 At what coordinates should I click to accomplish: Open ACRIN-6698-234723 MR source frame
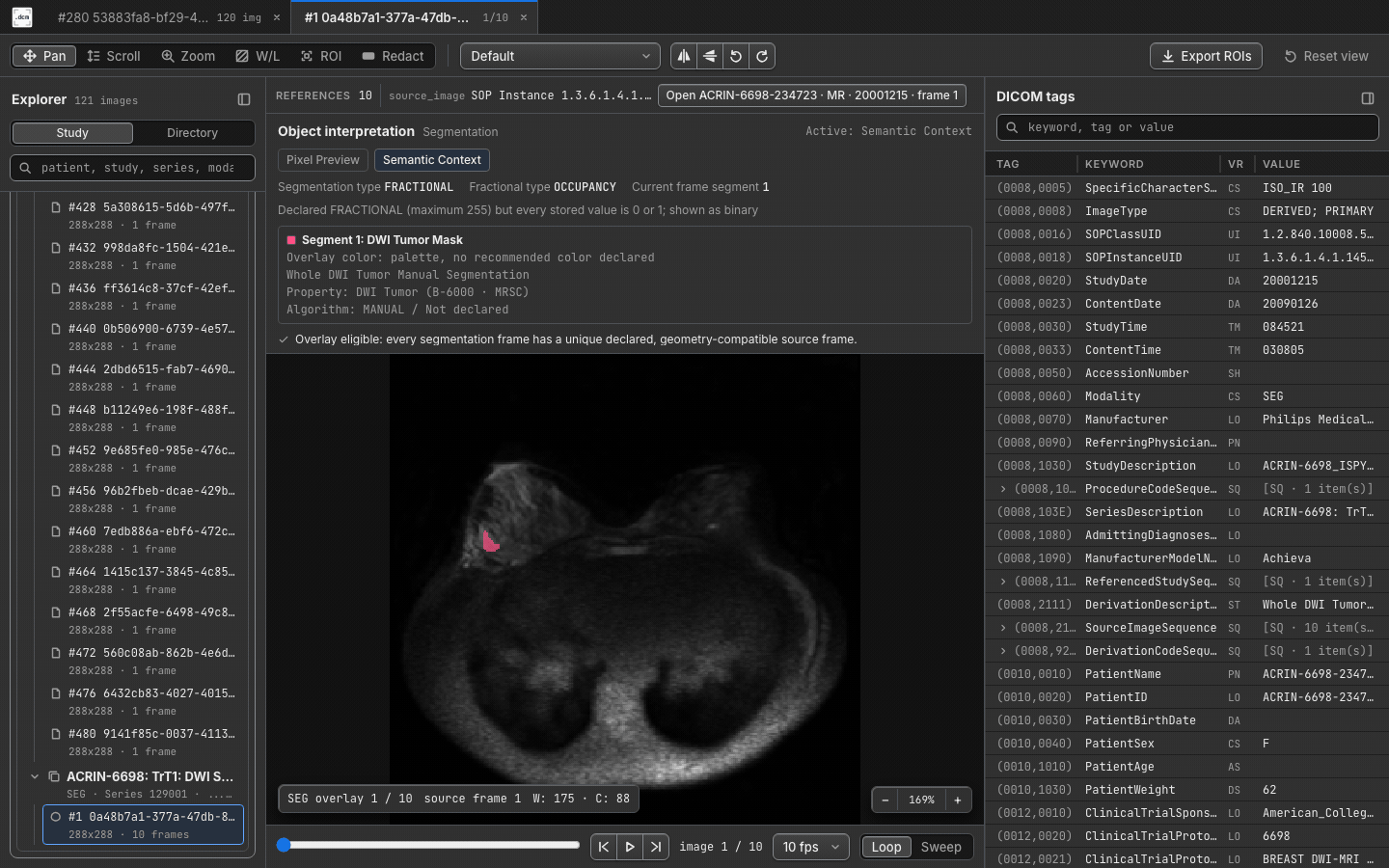(x=812, y=95)
